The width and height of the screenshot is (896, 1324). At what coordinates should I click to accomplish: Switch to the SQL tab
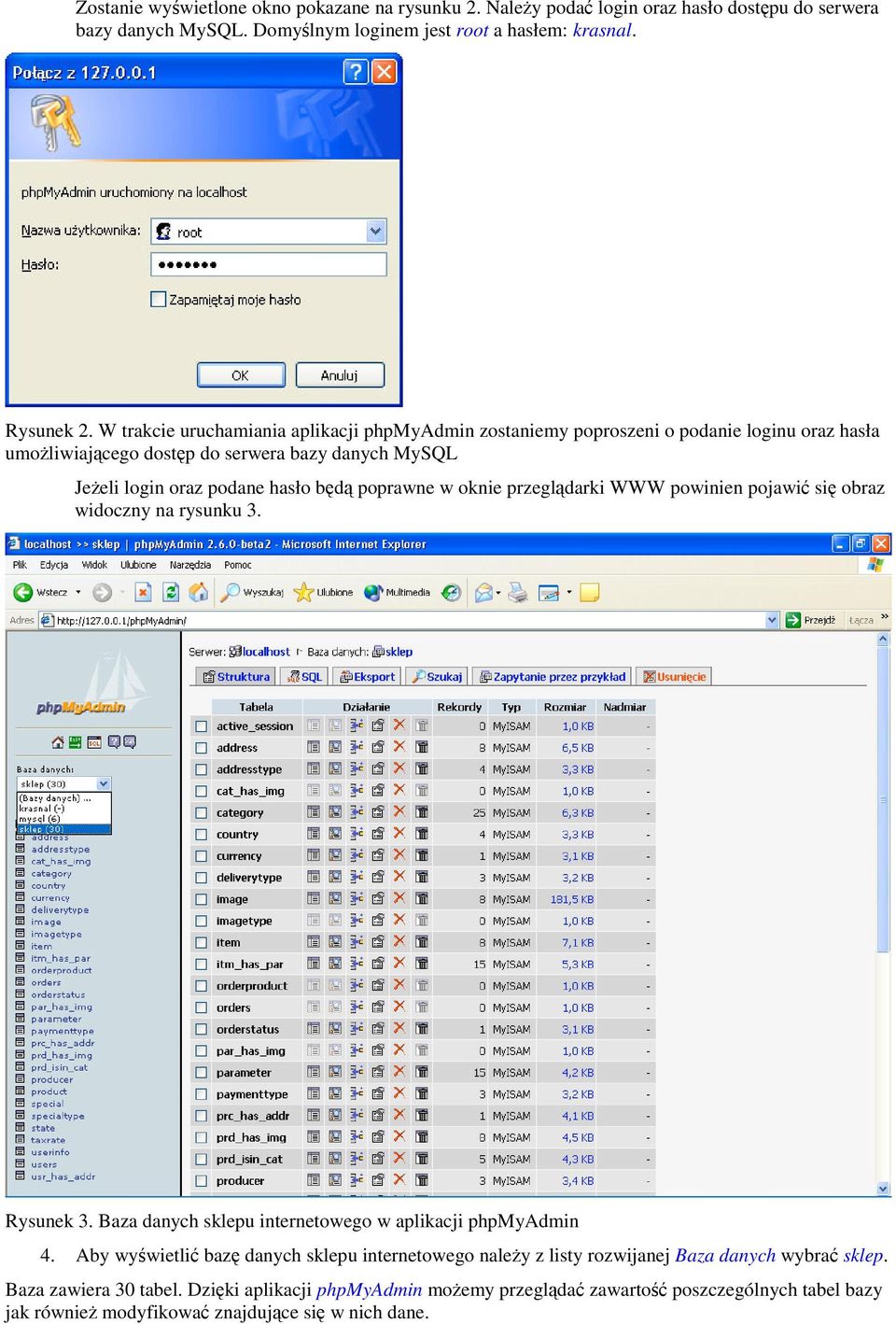coord(305,676)
